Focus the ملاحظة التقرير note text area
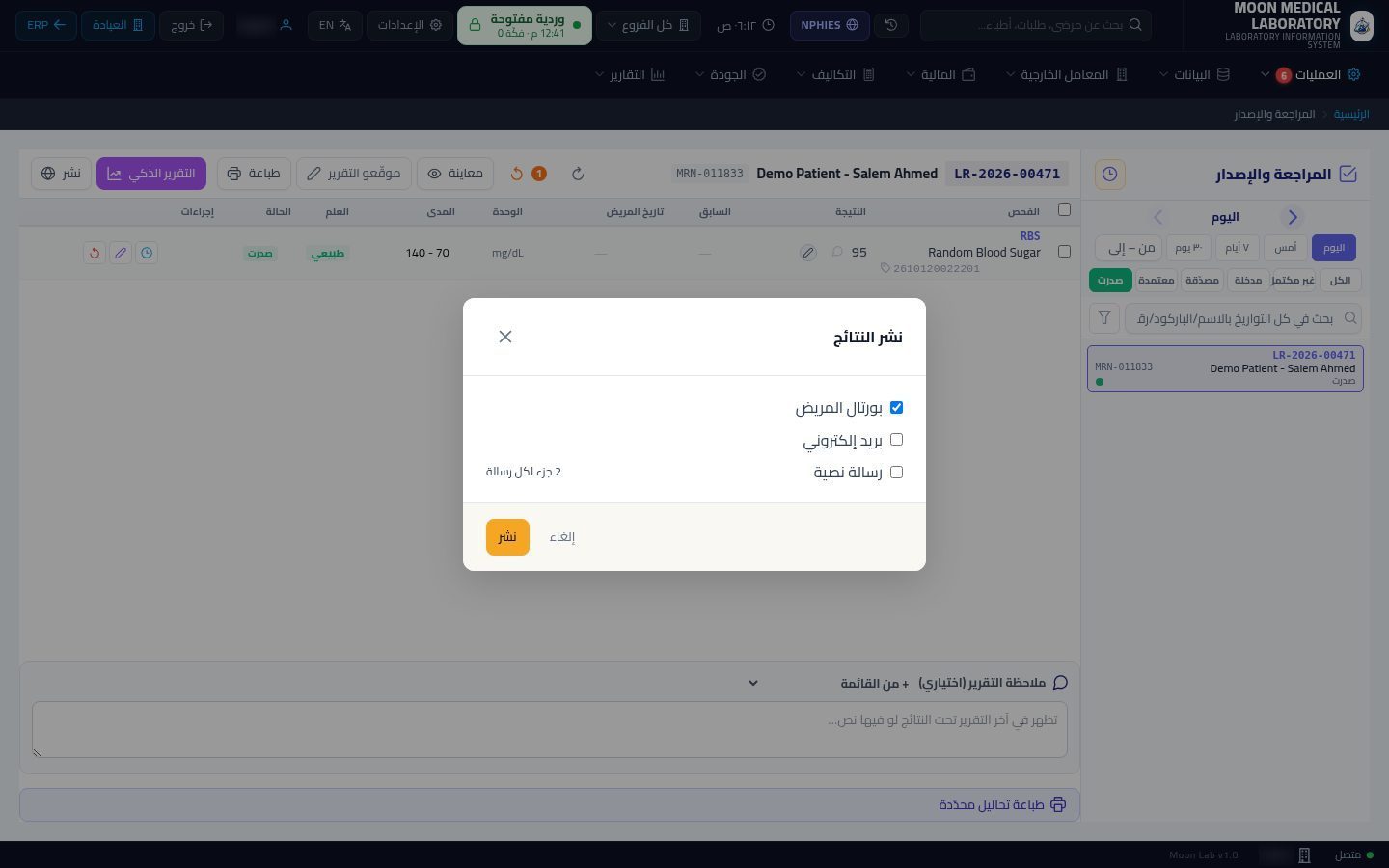The image size is (1389, 868). pyautogui.click(x=550, y=729)
